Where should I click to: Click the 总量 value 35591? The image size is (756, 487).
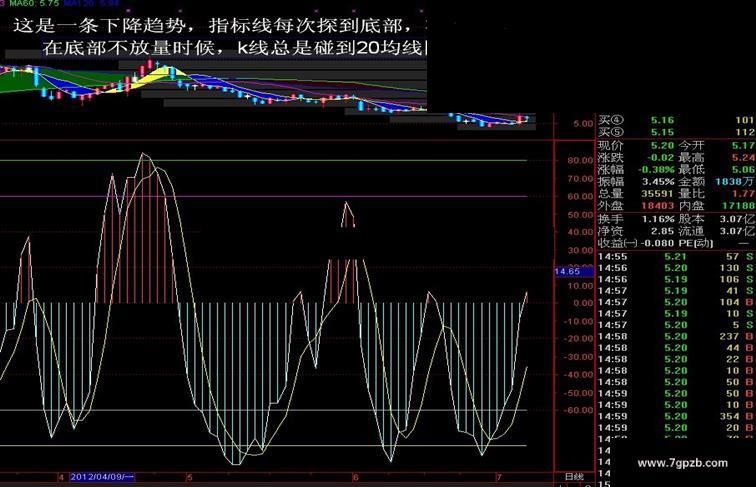[658, 194]
